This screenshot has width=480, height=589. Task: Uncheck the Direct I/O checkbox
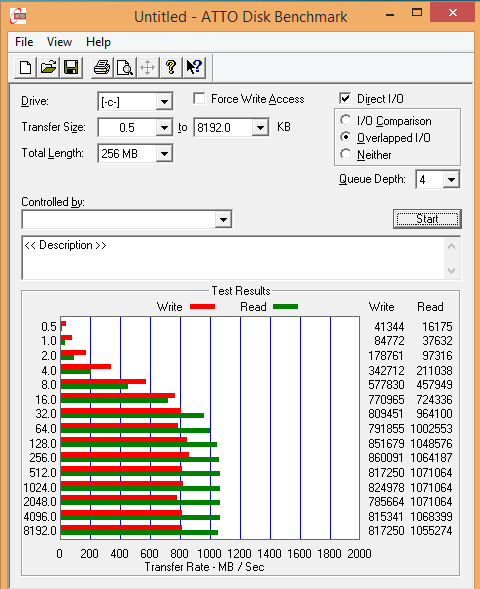pyautogui.click(x=345, y=98)
